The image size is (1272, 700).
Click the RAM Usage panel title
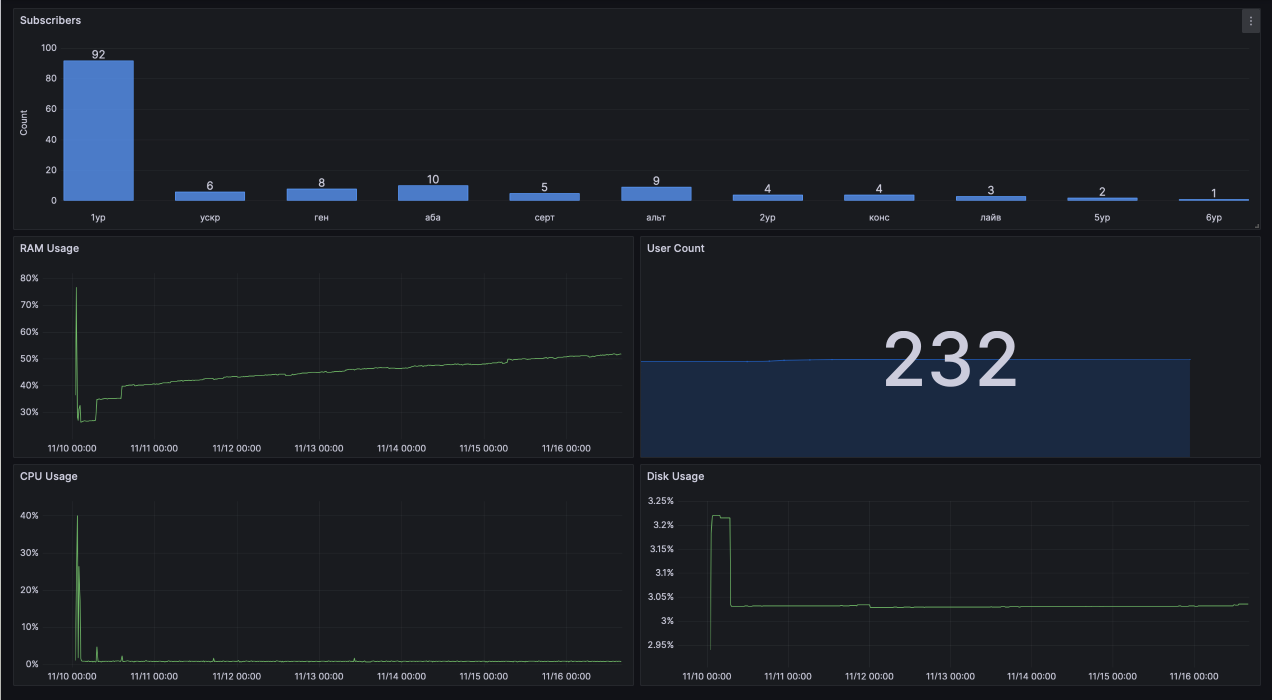[49, 248]
